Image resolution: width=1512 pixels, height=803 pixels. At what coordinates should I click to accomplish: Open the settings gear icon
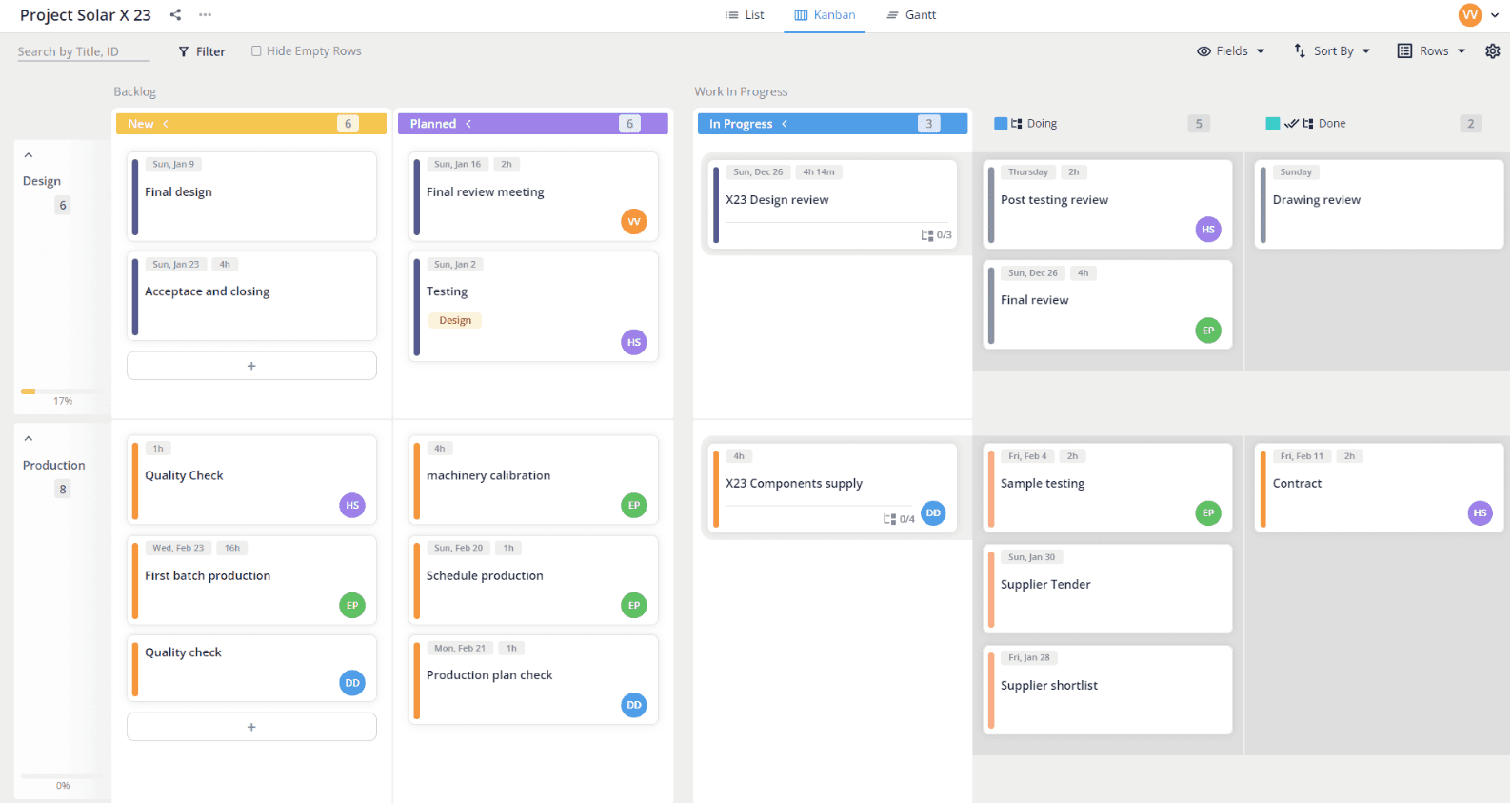point(1492,51)
